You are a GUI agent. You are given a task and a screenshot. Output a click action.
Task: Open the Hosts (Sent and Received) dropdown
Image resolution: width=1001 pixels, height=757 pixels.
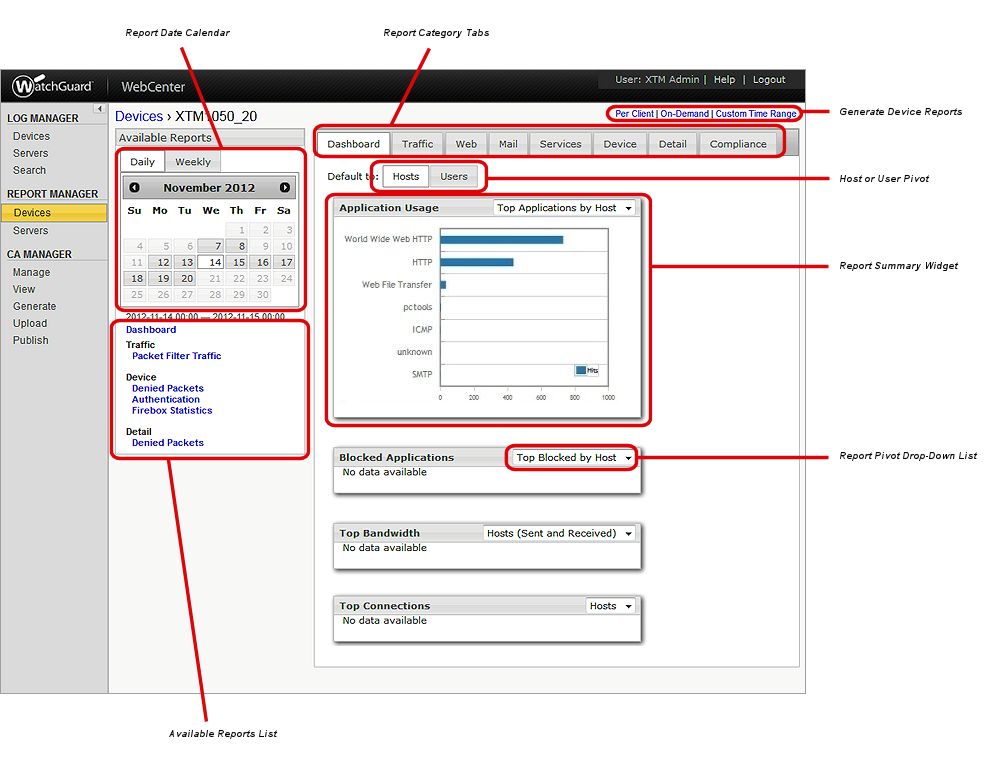coord(560,533)
